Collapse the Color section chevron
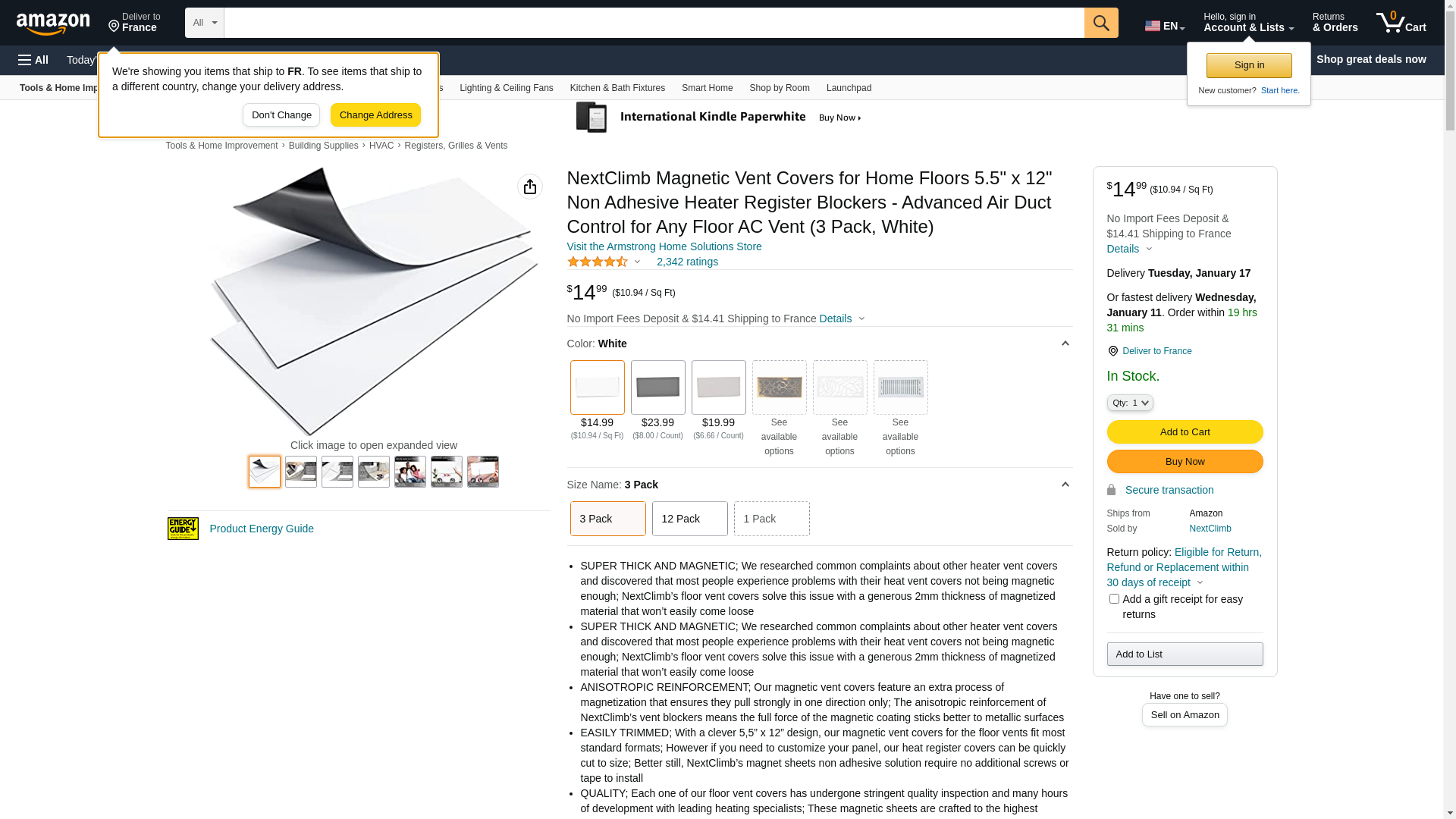The height and width of the screenshot is (819, 1456). 1065,344
